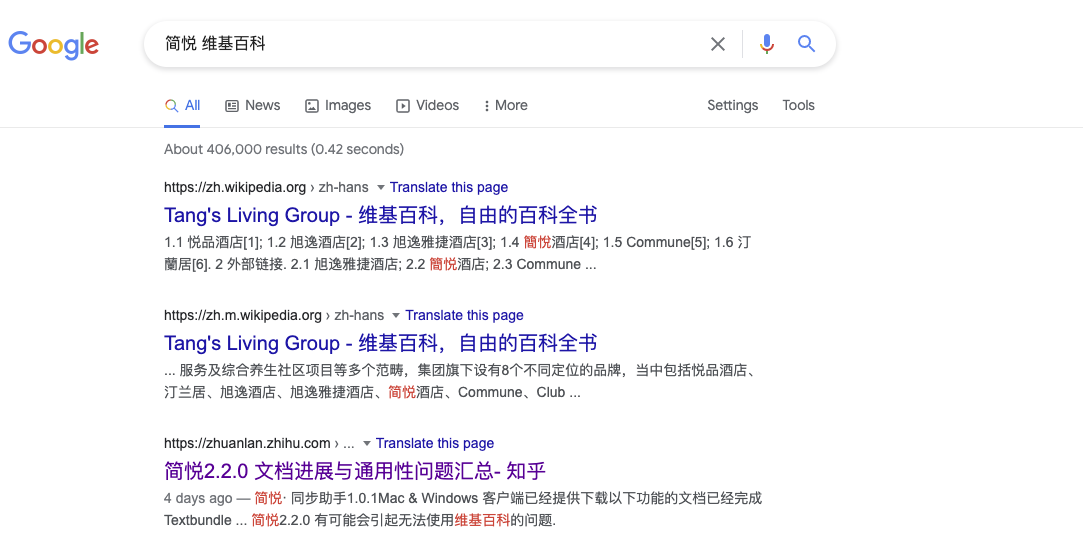
Task: Click the snippet starting with 1.1 悦品酒店
Action: pos(457,253)
